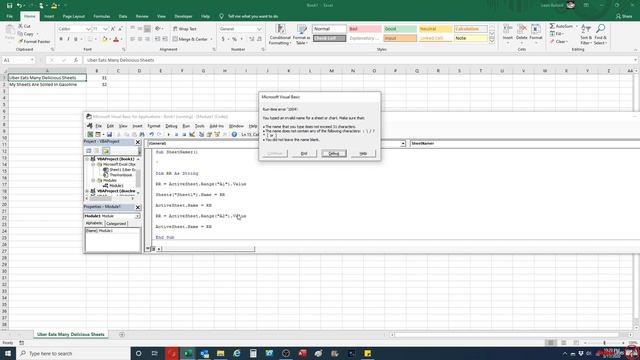Click the Fill Color bucket icon
Image resolution: width=640 pixels, height=360 pixels.
point(104,40)
